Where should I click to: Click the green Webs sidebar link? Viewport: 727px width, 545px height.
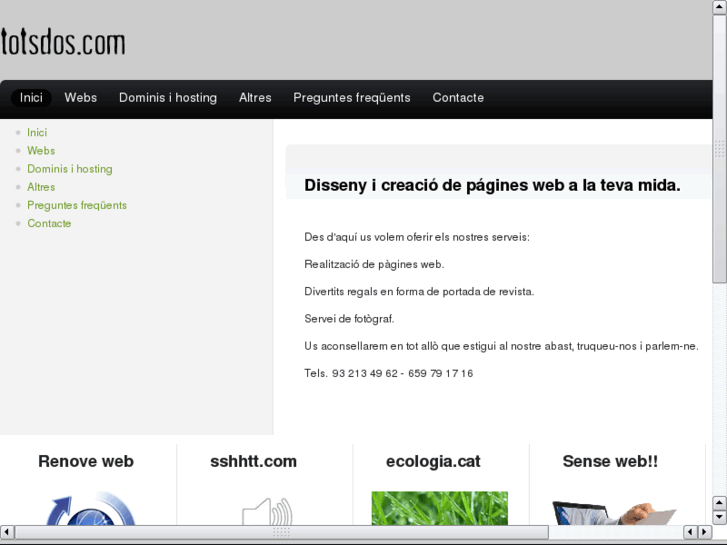(41, 151)
